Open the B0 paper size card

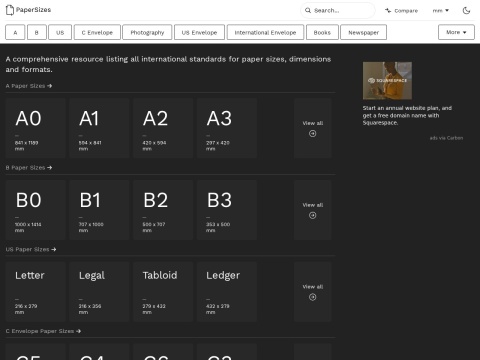pos(35,210)
